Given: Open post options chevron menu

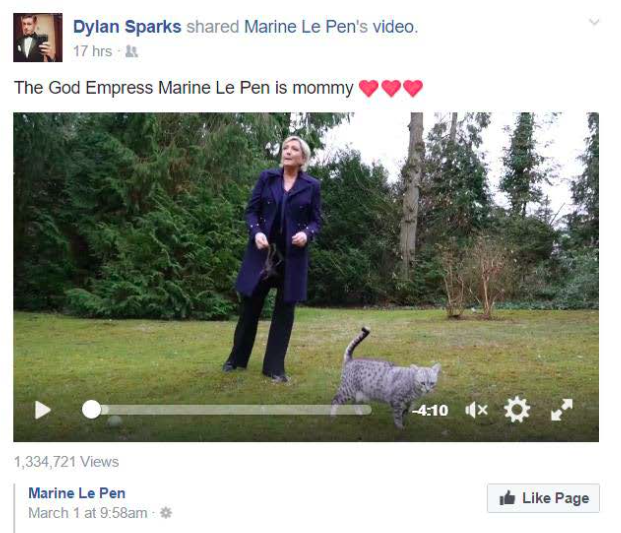Looking at the screenshot, I should pos(594,22).
